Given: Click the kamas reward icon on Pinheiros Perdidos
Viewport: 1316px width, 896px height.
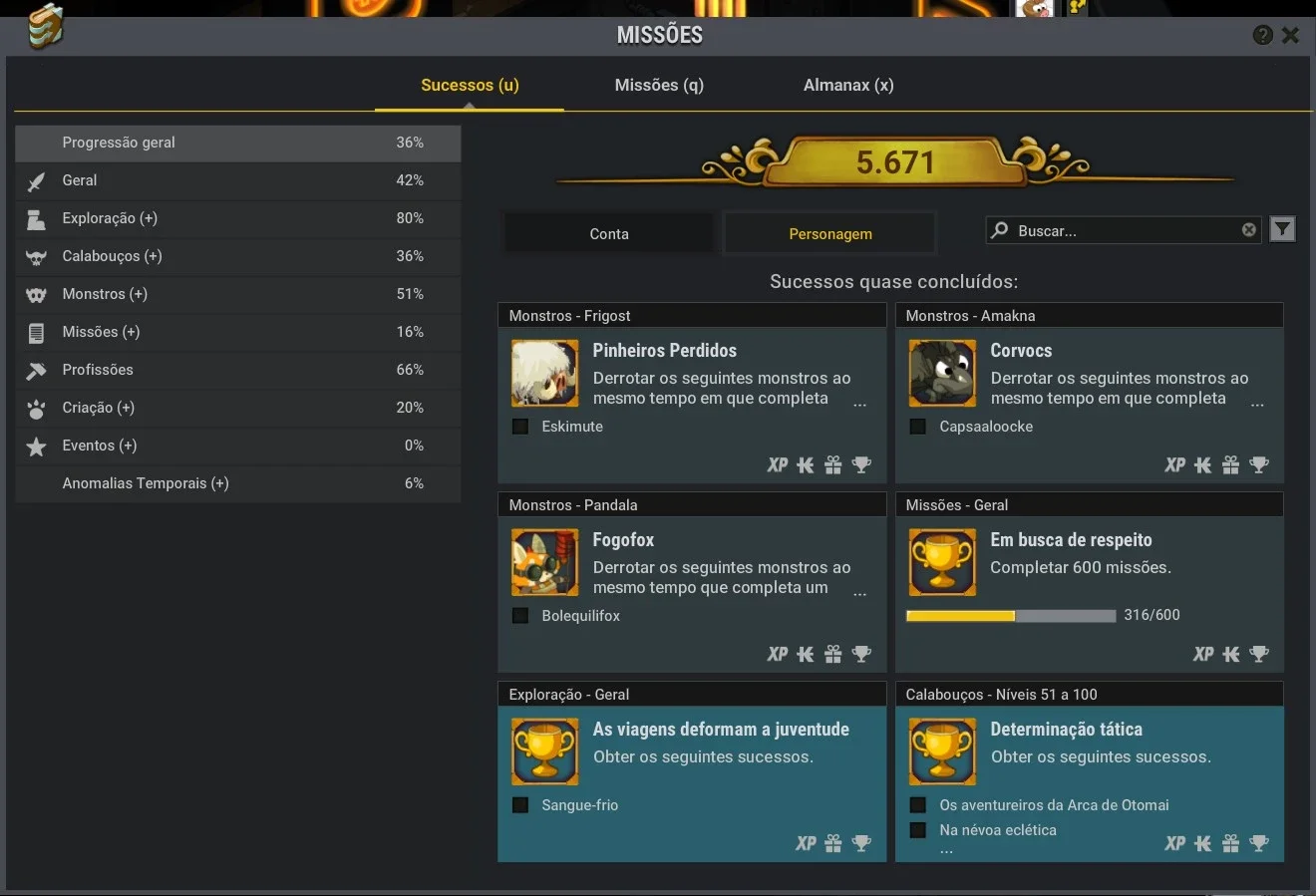Looking at the screenshot, I should coord(806,464).
